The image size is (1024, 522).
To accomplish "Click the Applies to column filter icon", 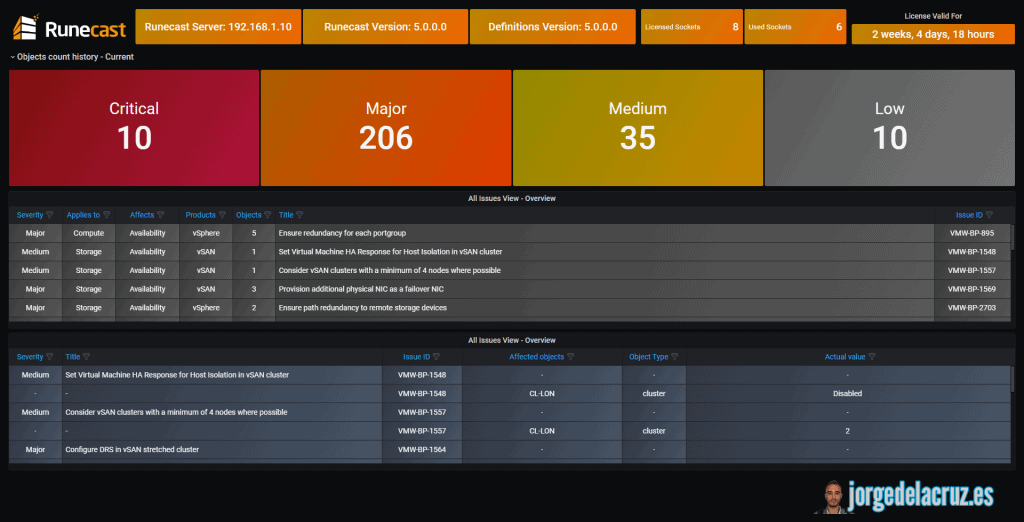I will click(106, 214).
